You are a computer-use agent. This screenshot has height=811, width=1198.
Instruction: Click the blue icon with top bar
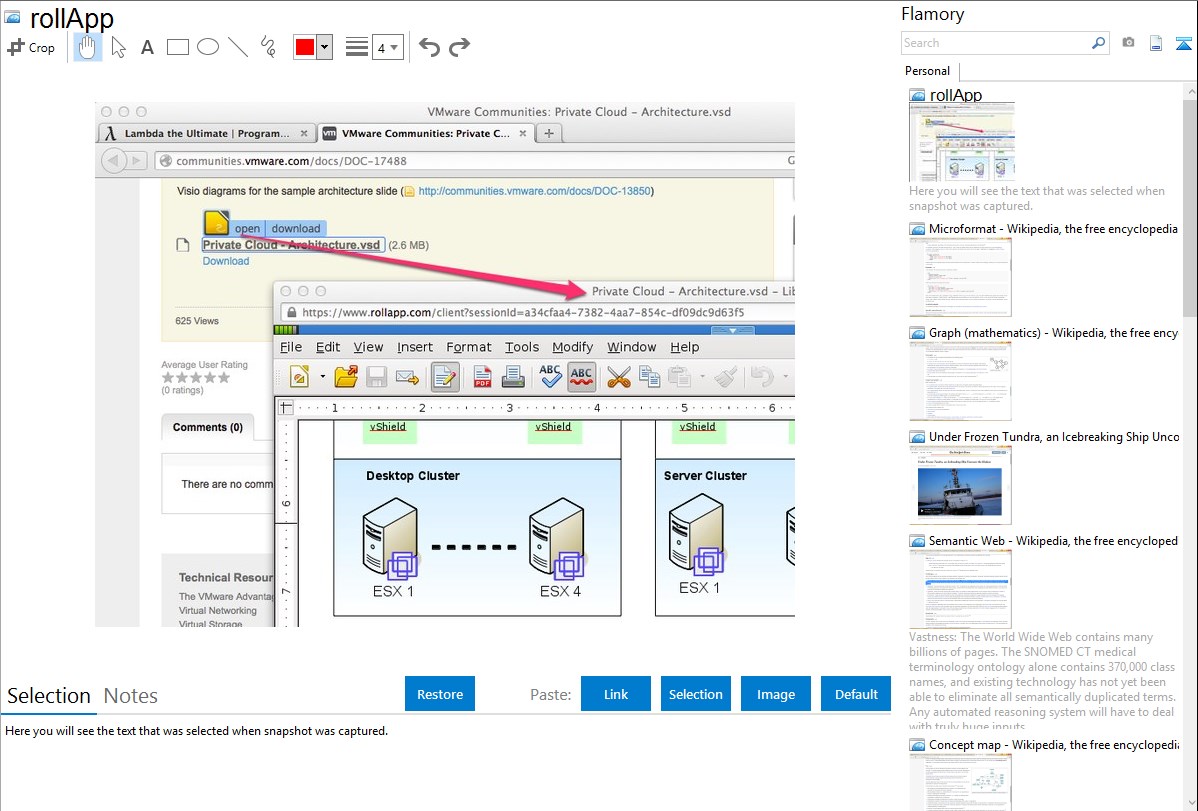pyautogui.click(x=1183, y=43)
